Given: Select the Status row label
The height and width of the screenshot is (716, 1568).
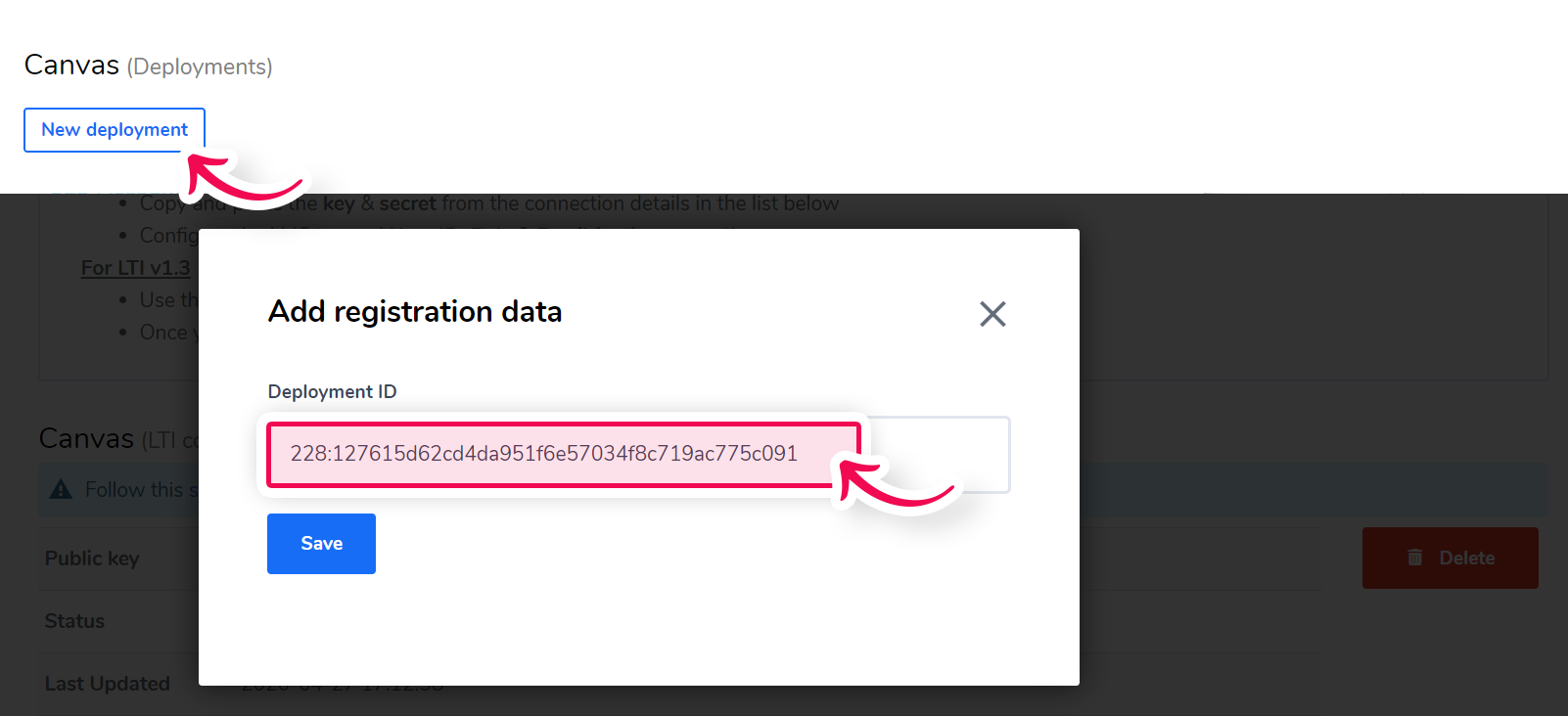Looking at the screenshot, I should point(74,621).
